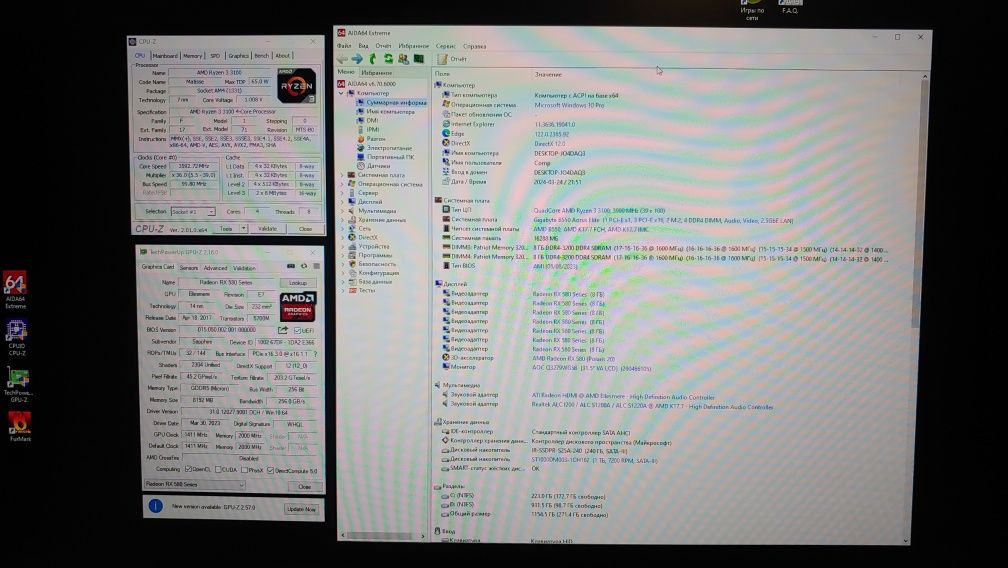Collapse the Компьютер node in AIDA64 tree
The image size is (1008, 568).
point(341,93)
